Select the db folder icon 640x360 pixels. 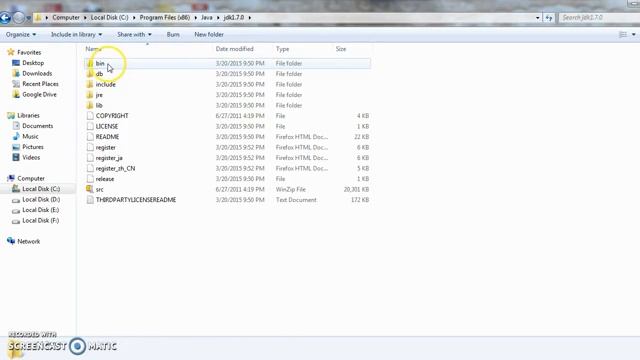point(90,74)
